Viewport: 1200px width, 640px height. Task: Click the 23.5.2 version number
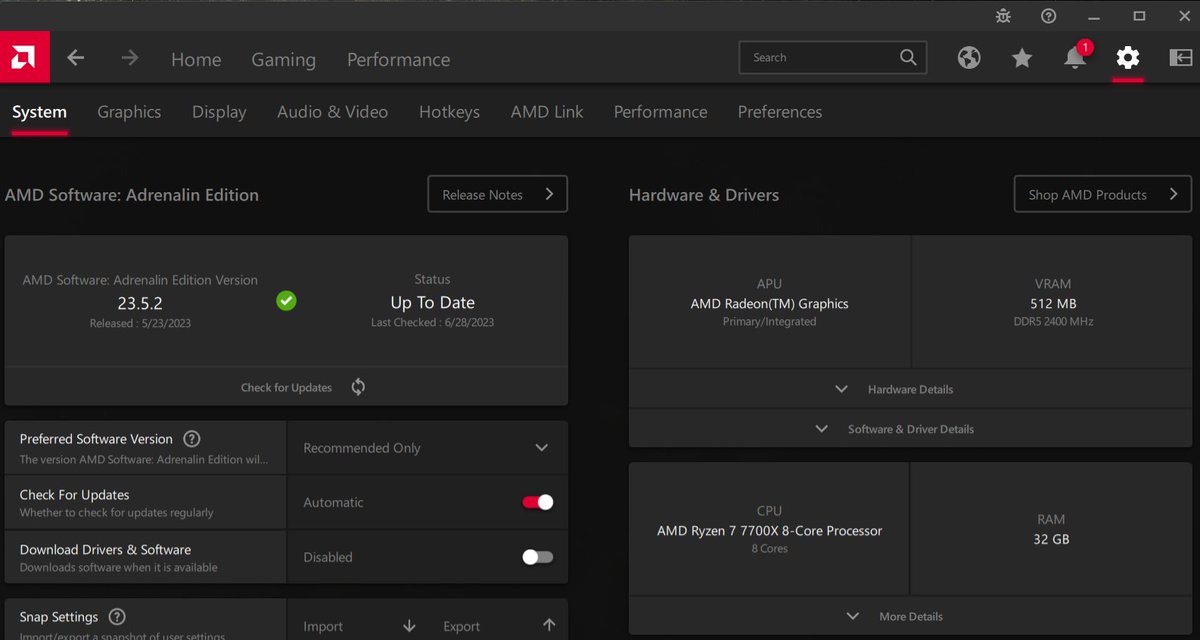tap(140, 302)
